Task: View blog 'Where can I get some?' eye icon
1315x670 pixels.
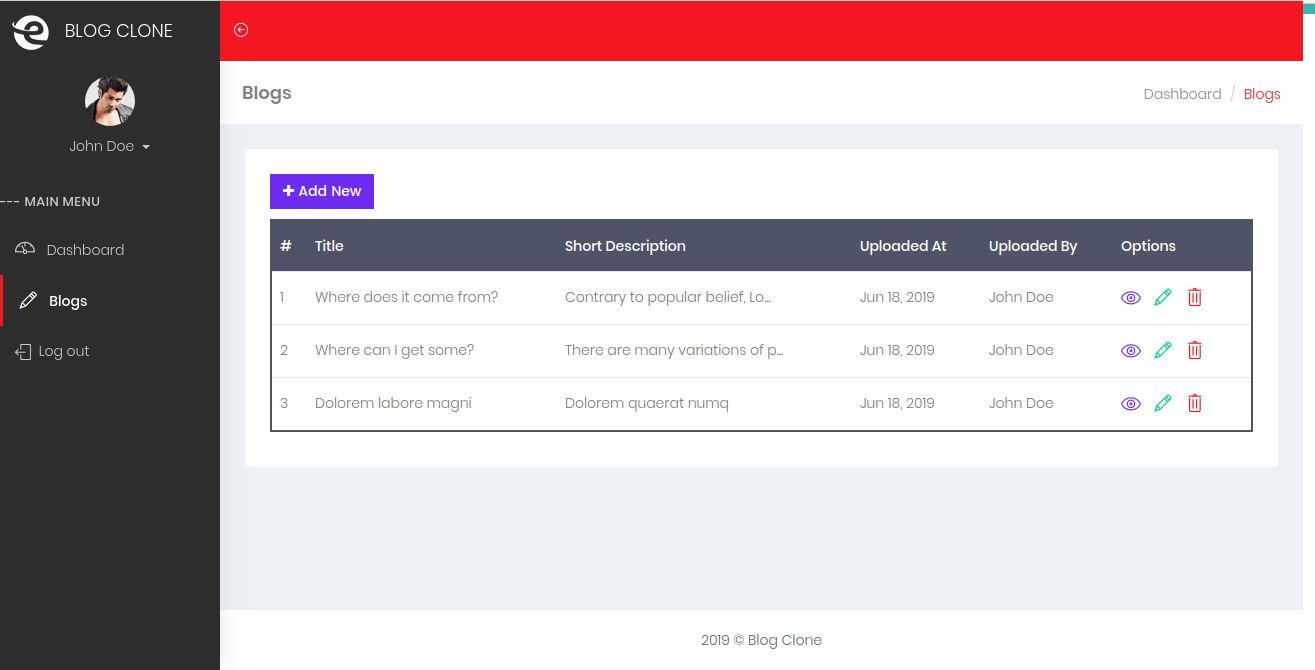Action: point(1131,351)
